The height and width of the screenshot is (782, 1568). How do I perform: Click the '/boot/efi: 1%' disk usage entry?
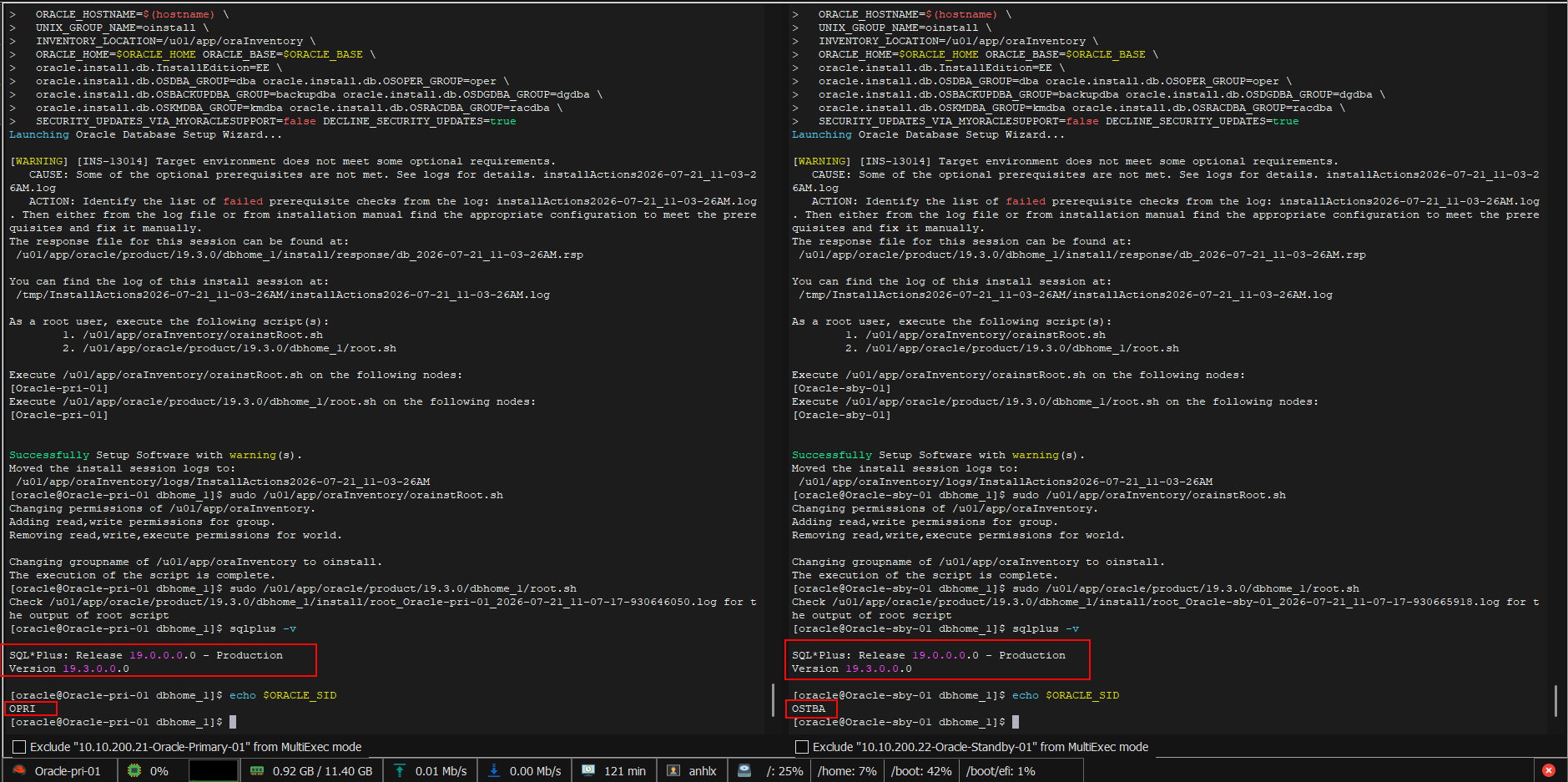pos(1001,771)
